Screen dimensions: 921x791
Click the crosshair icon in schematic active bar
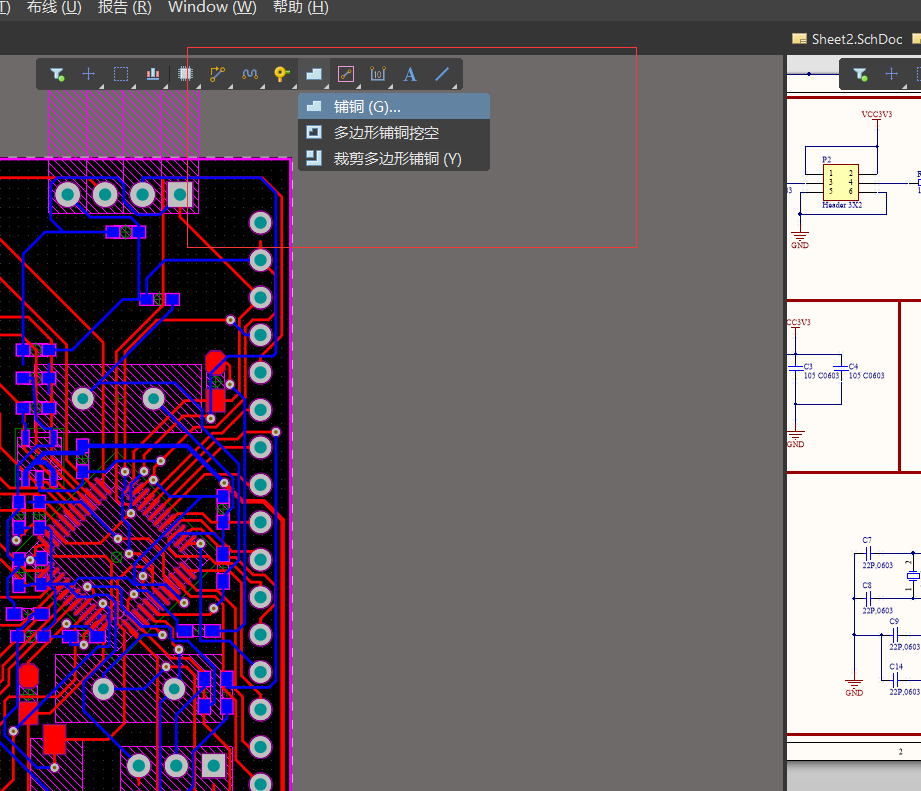(892, 74)
